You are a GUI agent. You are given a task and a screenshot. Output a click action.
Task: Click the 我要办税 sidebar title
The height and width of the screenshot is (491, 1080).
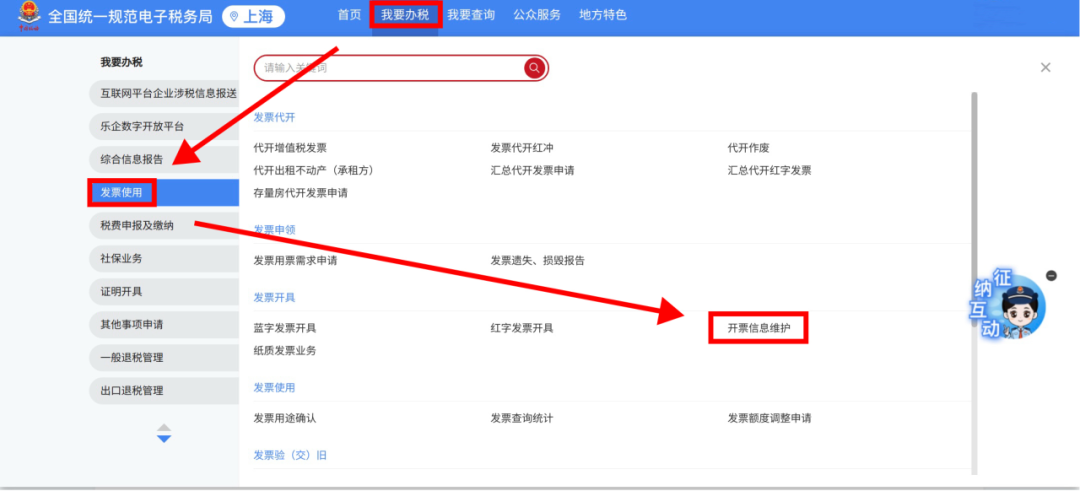tap(121, 62)
